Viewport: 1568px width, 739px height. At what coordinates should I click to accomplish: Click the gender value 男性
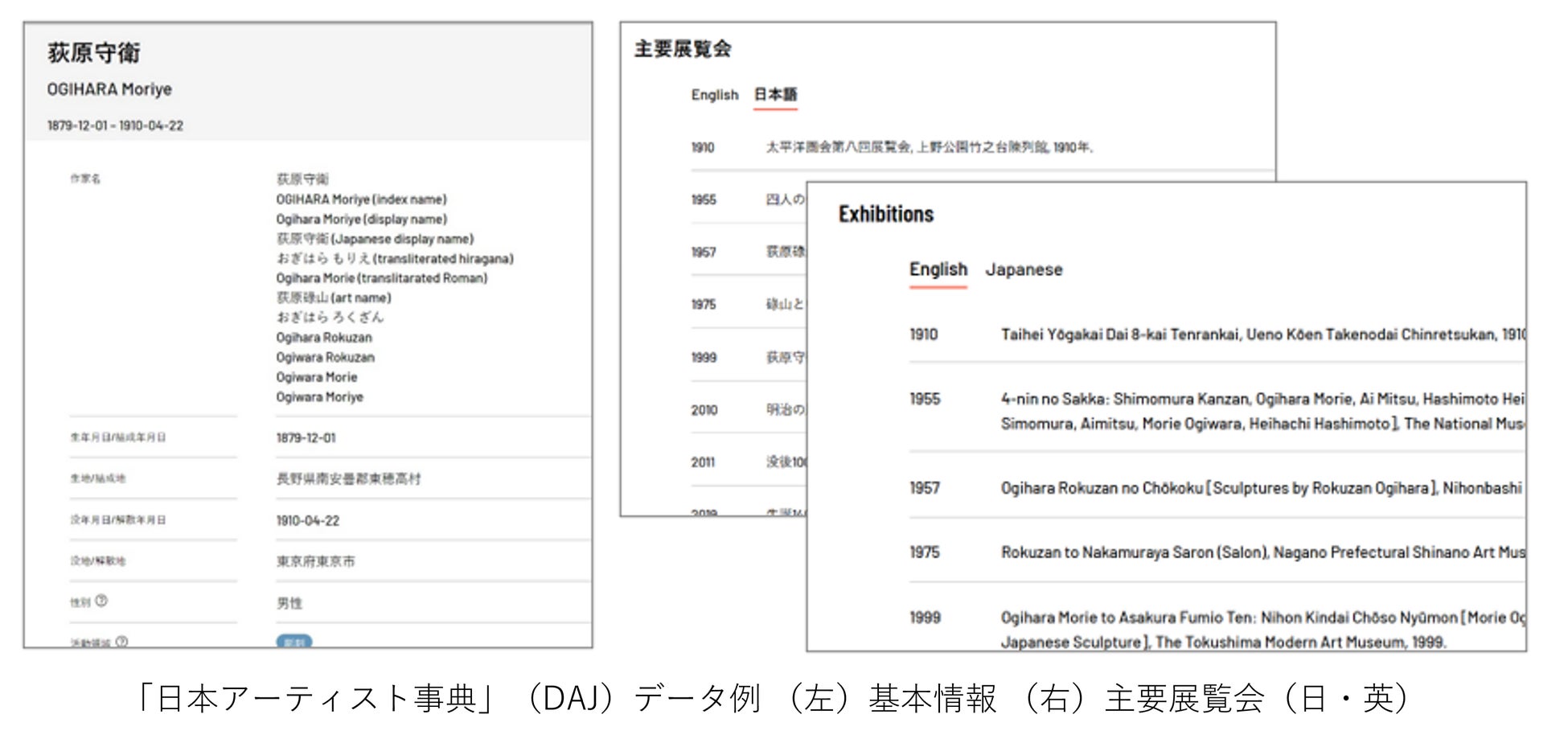pos(289,603)
